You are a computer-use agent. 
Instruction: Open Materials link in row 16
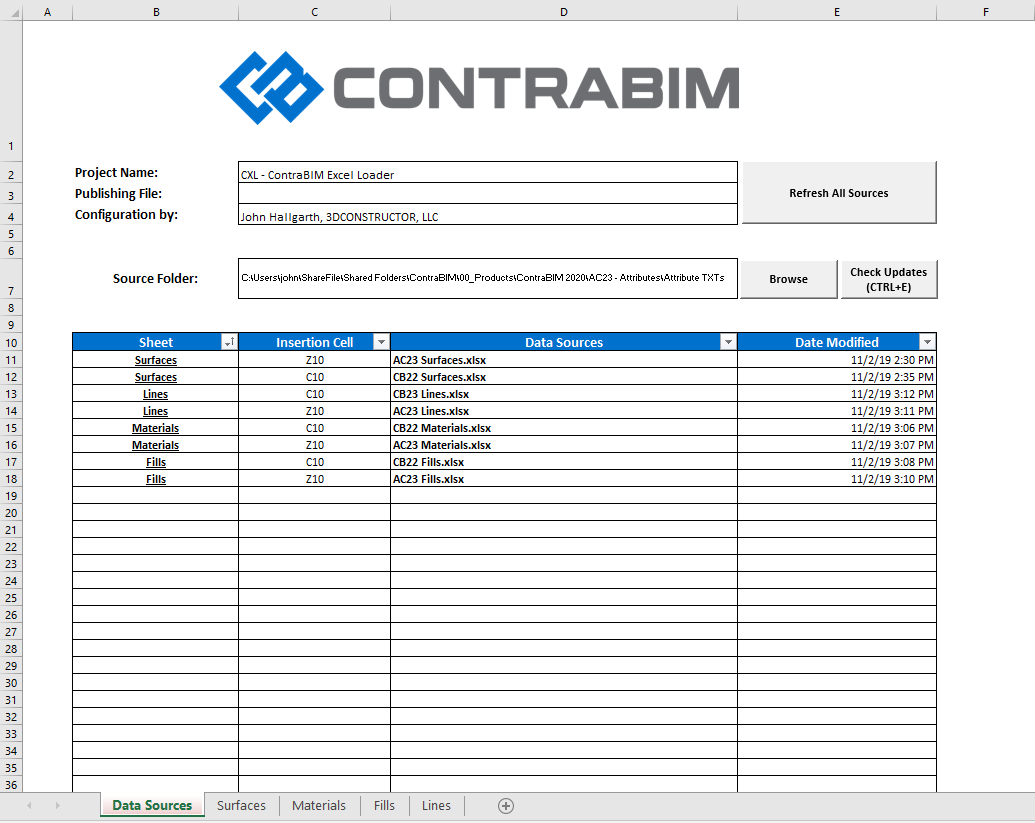coord(156,445)
